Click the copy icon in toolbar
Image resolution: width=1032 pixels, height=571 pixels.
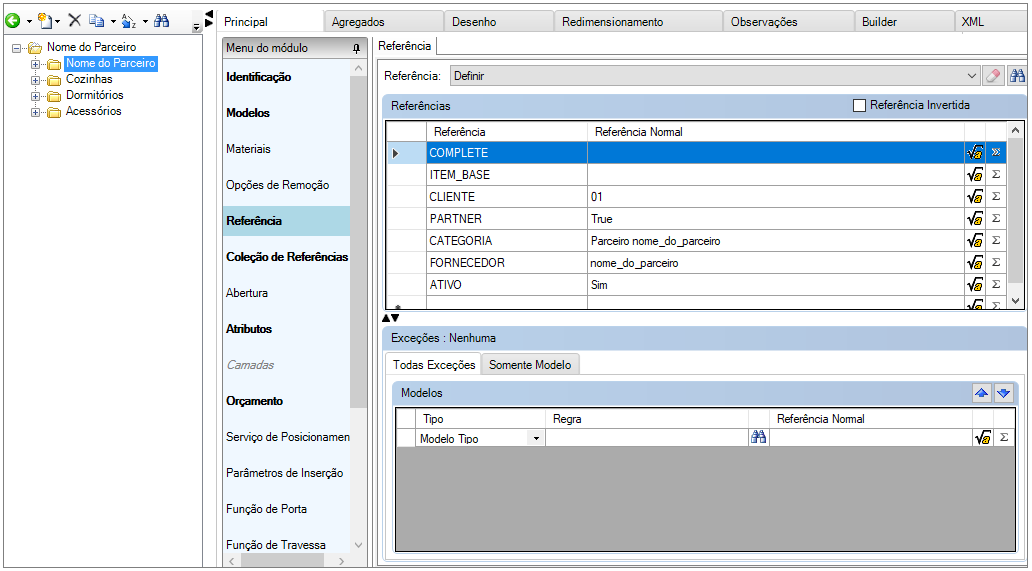click(97, 21)
